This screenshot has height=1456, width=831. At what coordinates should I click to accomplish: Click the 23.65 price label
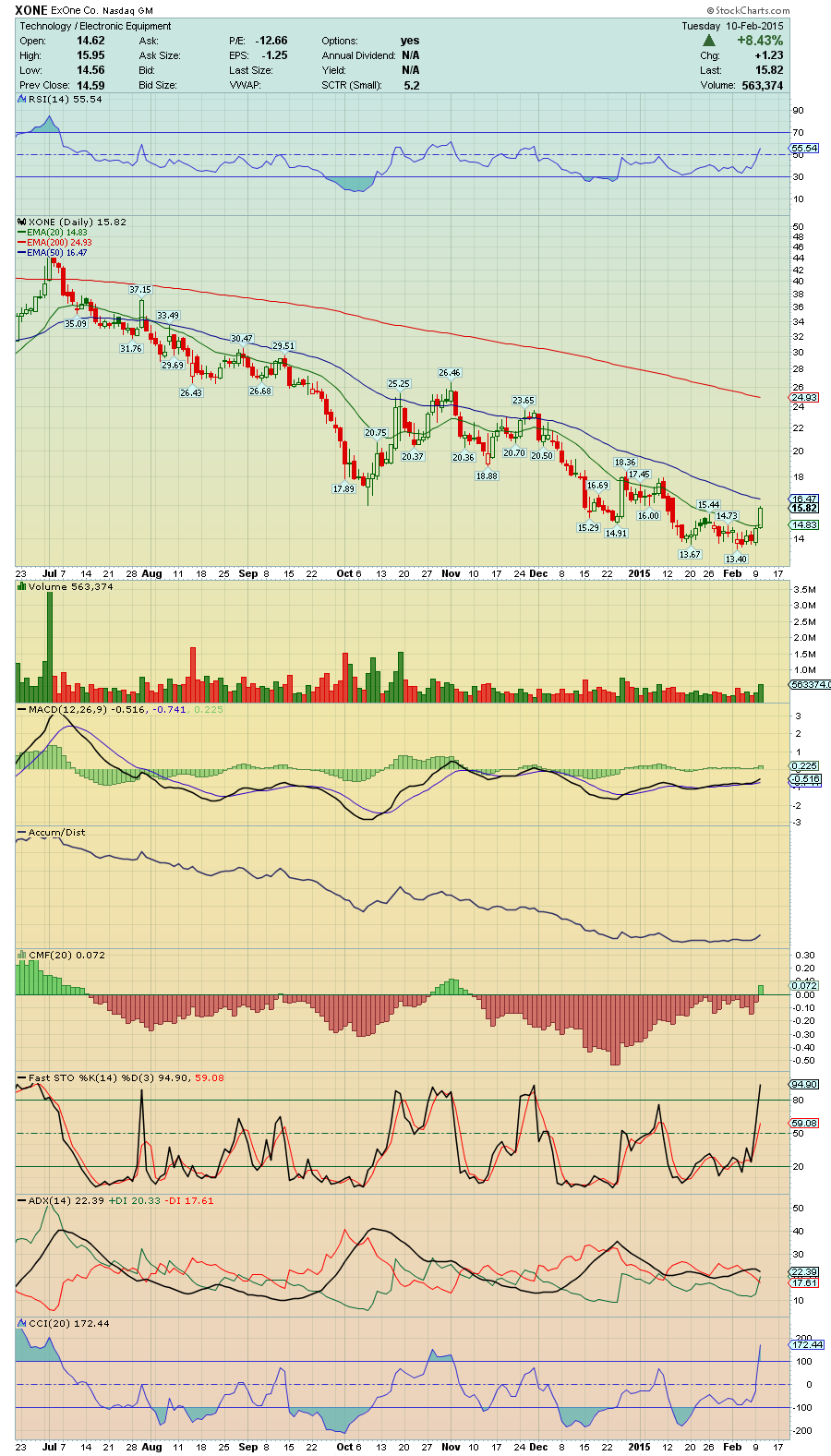pos(524,401)
